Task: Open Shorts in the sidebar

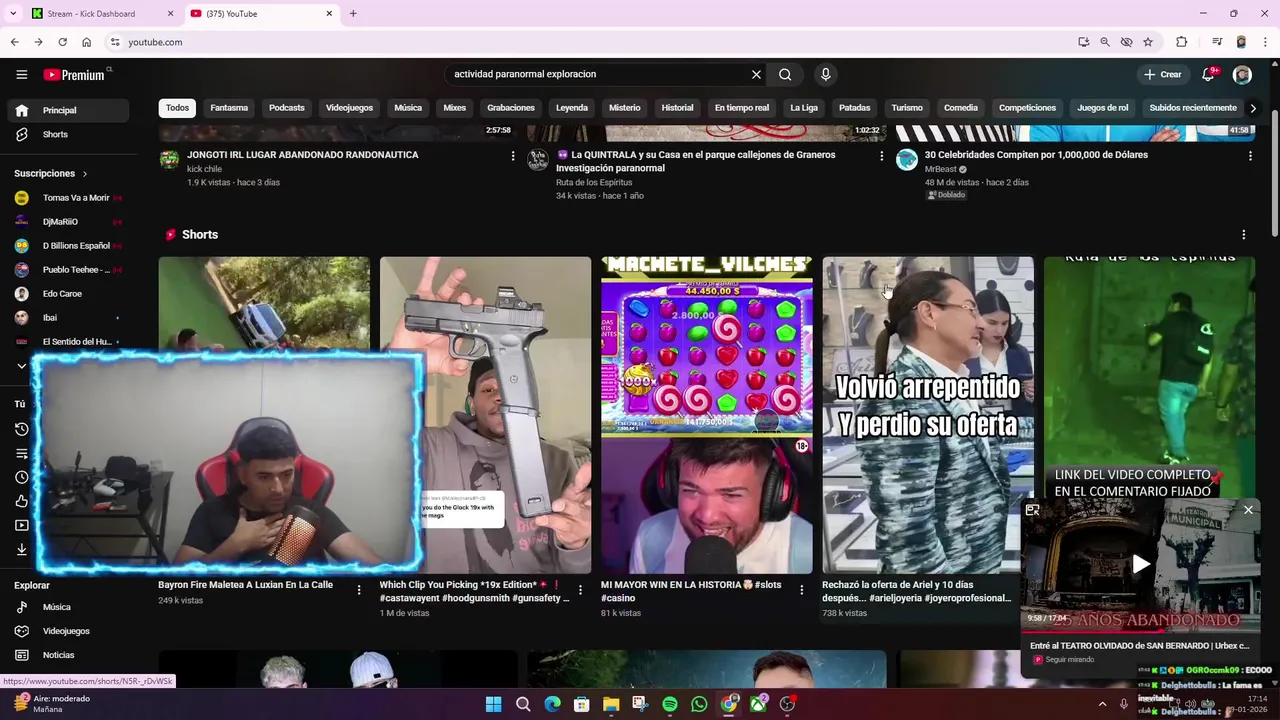Action: pyautogui.click(x=68, y=134)
